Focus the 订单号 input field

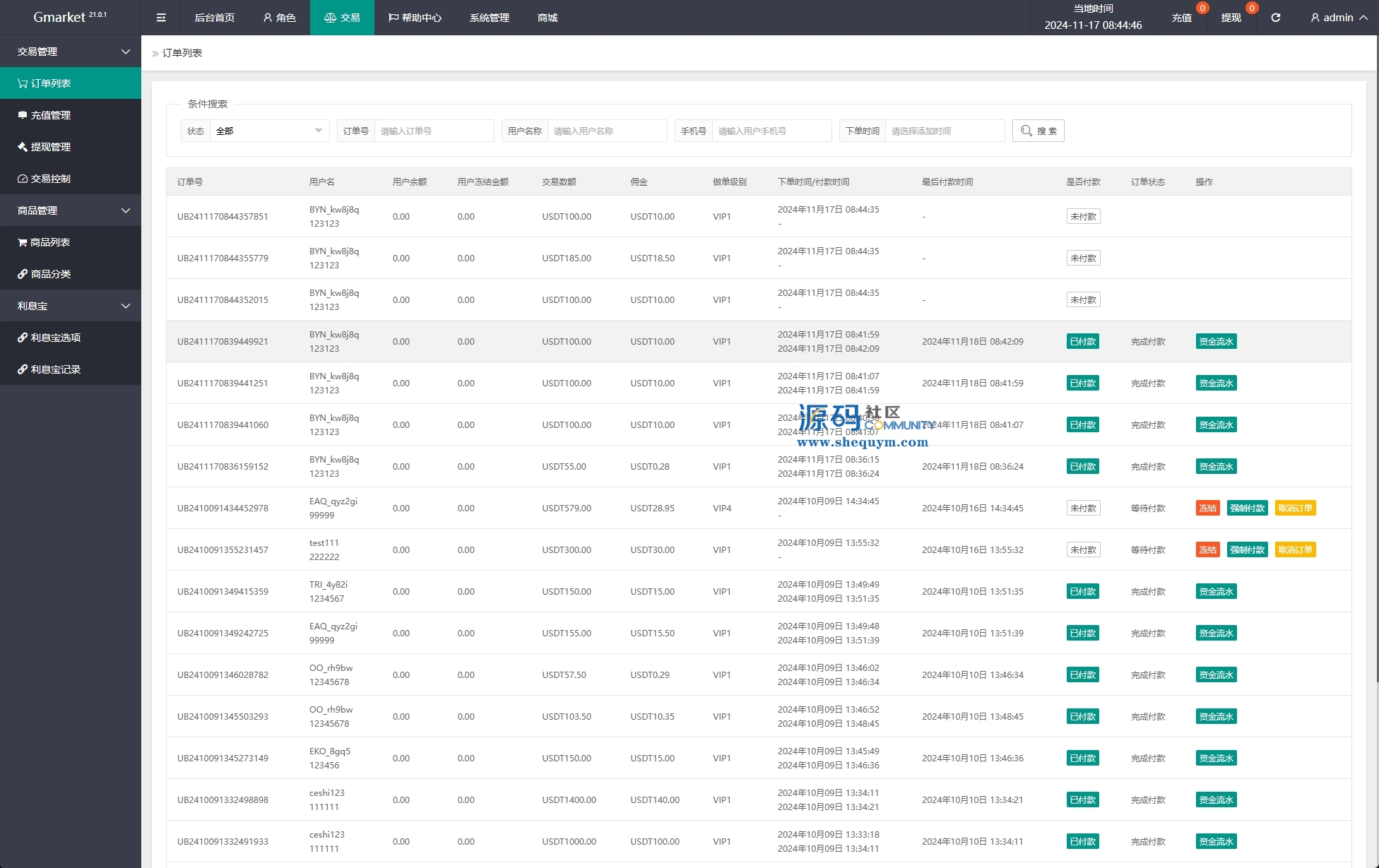tap(434, 131)
